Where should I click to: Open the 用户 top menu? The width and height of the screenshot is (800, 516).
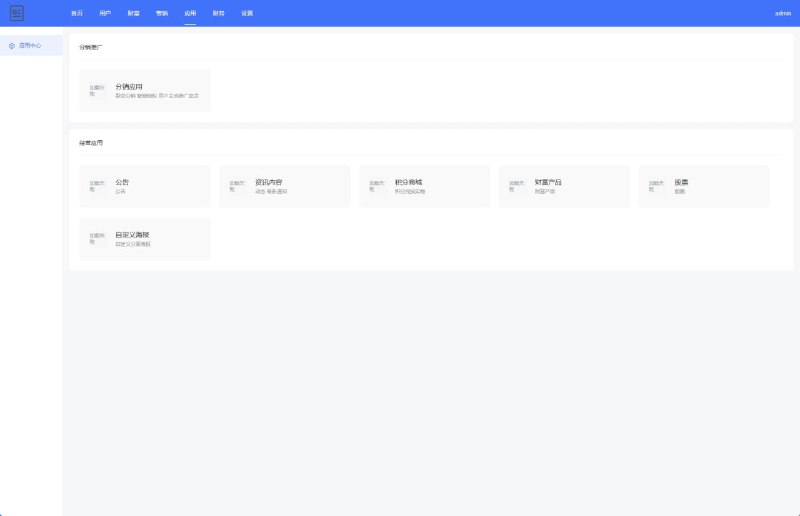tap(105, 13)
